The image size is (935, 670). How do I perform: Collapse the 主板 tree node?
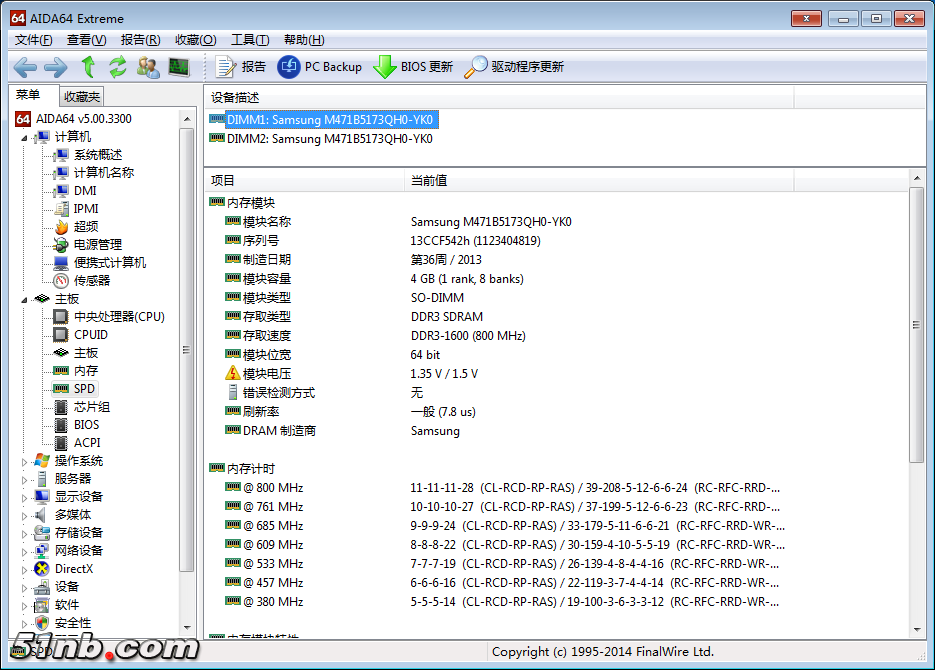[x=24, y=299]
